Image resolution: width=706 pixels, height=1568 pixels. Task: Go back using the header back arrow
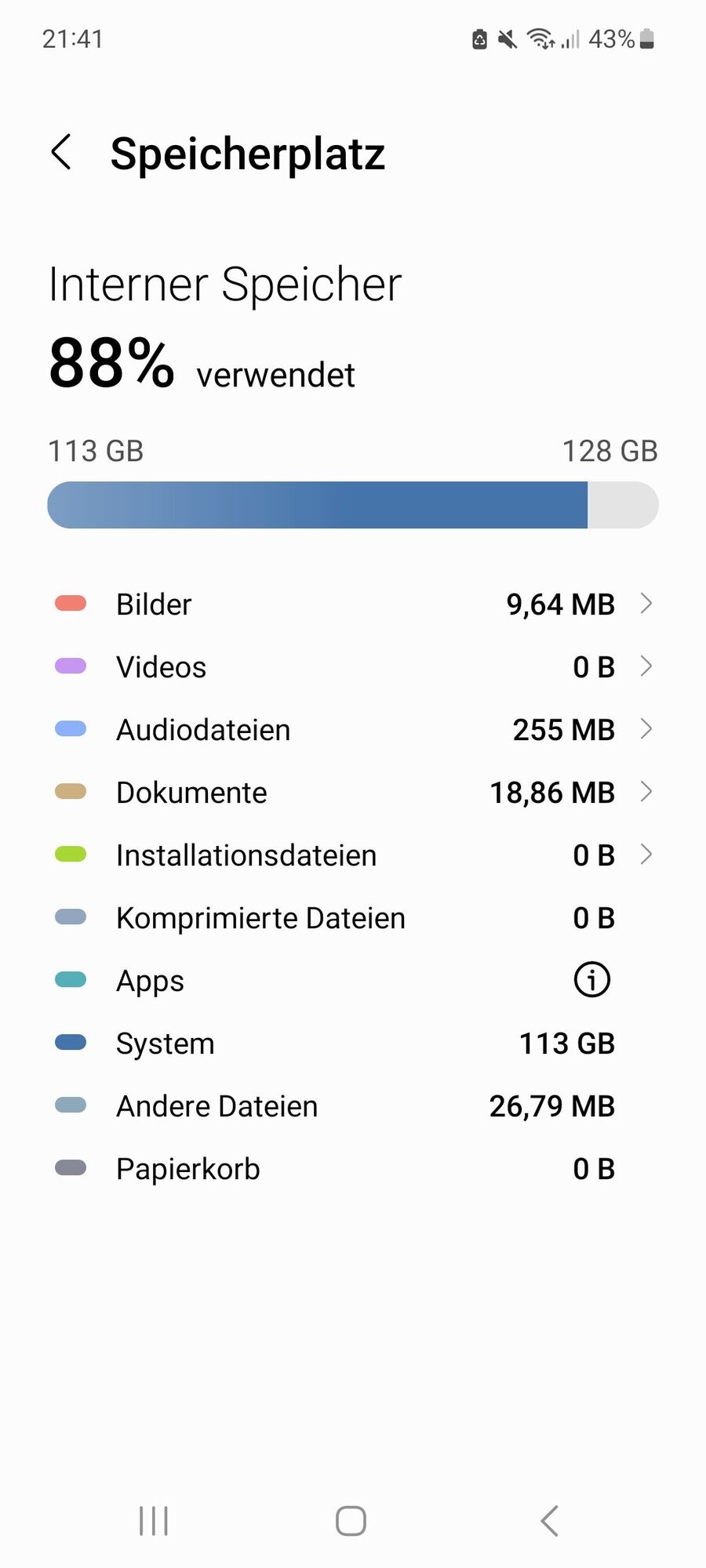62,152
